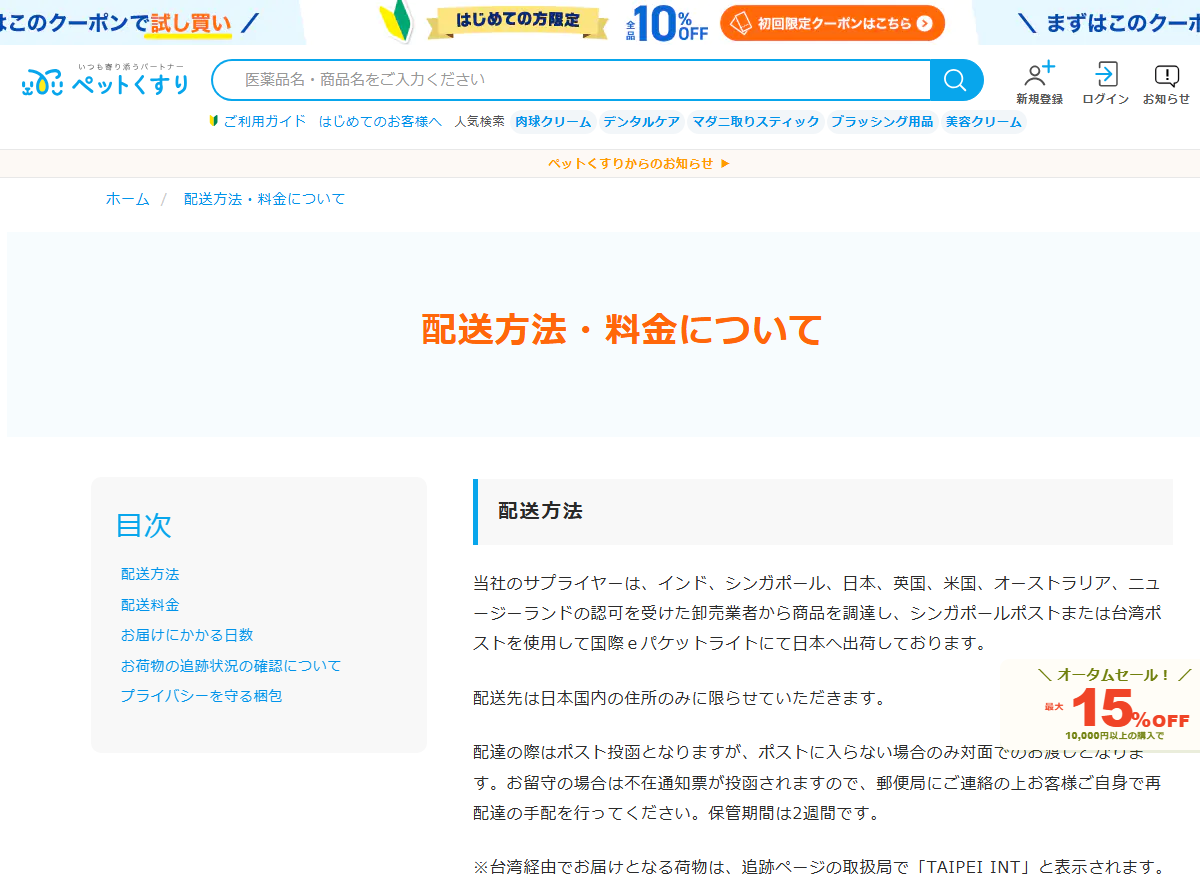The width and height of the screenshot is (1200, 880).
Task: Select the ブラッシング用品 search tag
Action: [x=882, y=122]
